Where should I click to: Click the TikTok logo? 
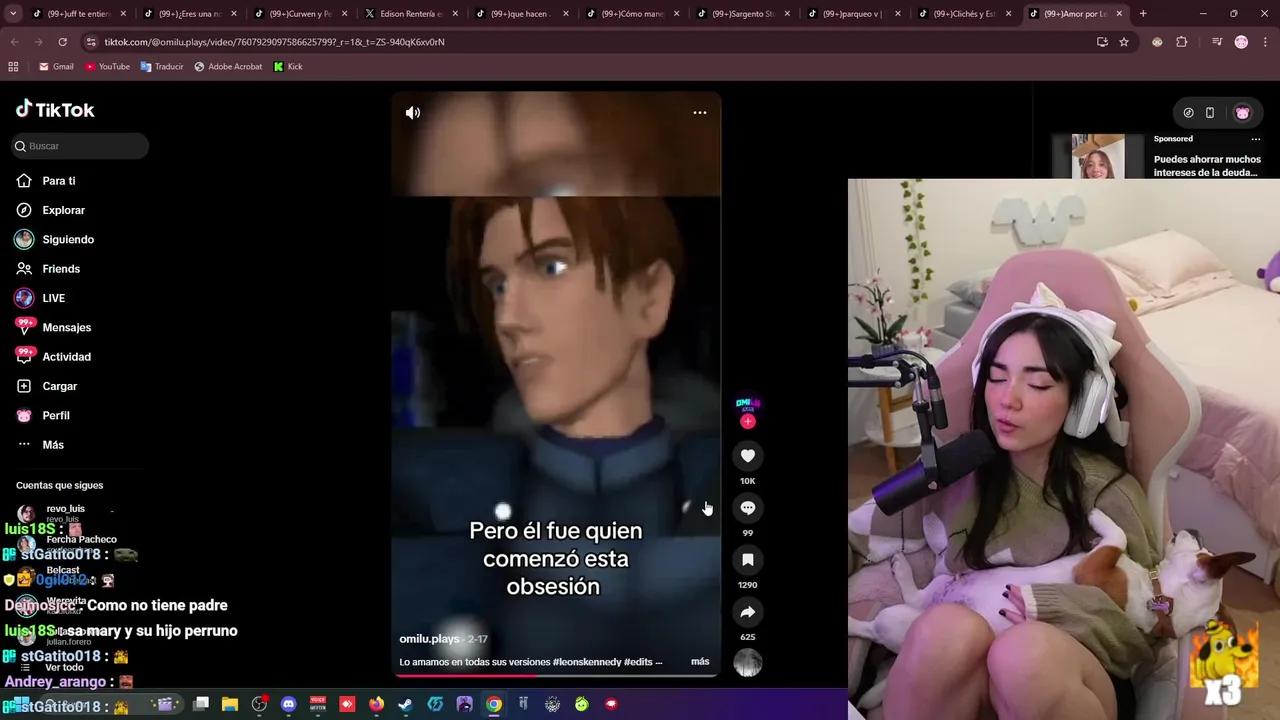55,110
